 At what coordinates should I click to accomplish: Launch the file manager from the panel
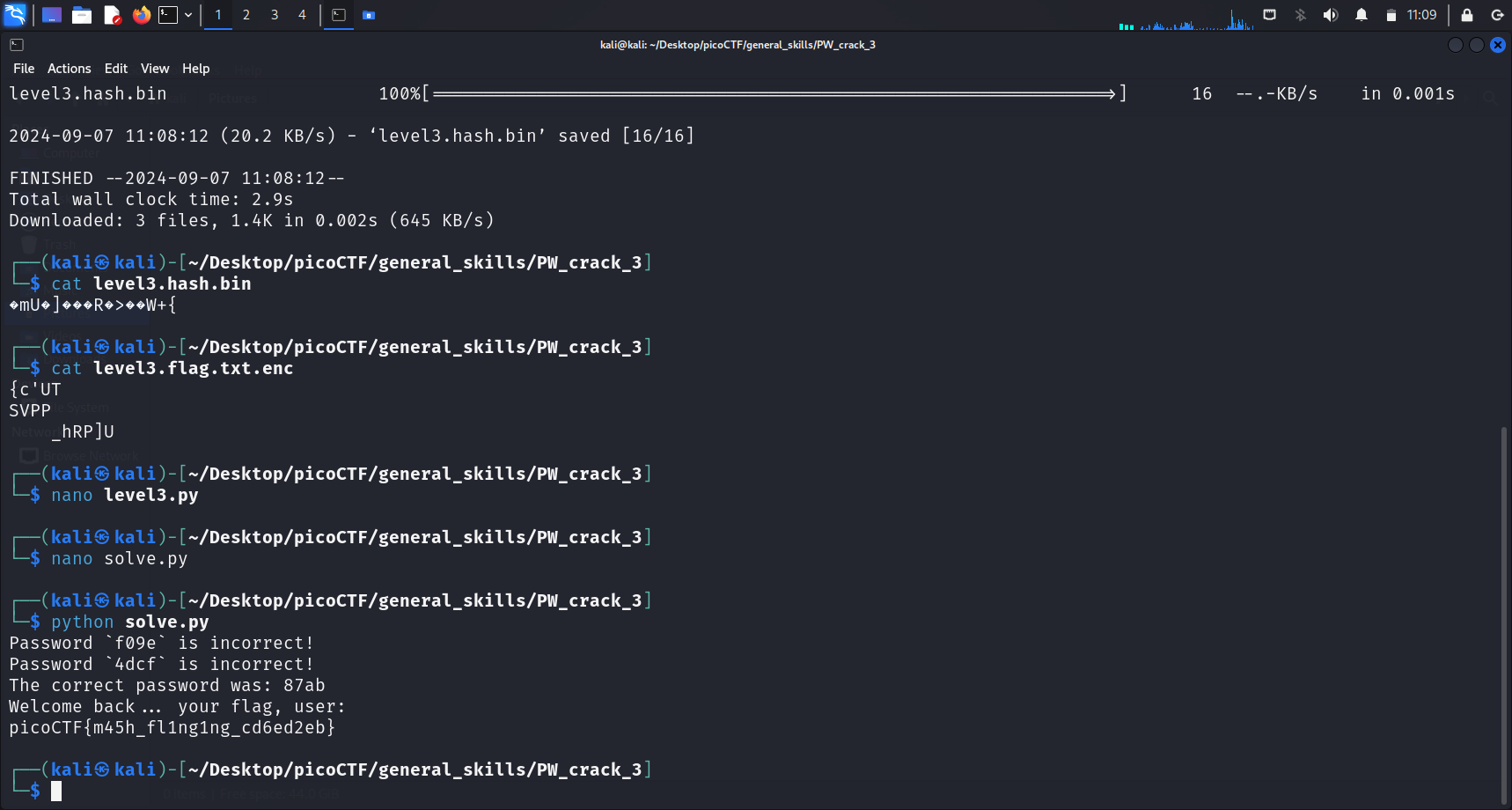point(82,15)
